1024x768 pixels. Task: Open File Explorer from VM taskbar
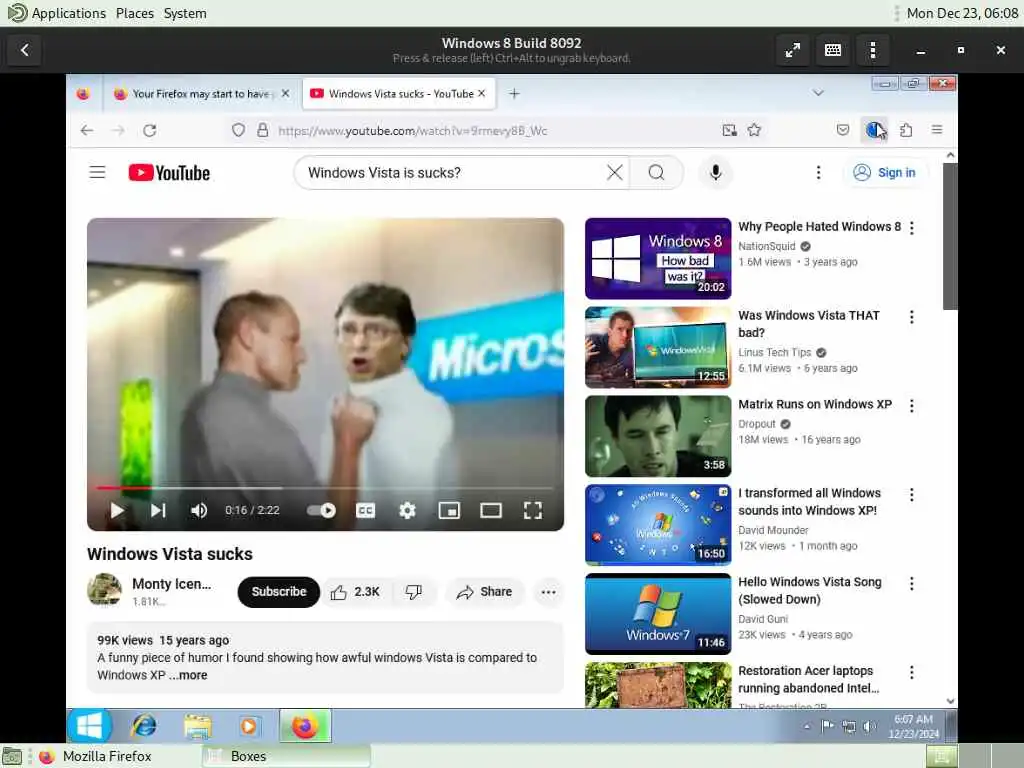[197, 726]
